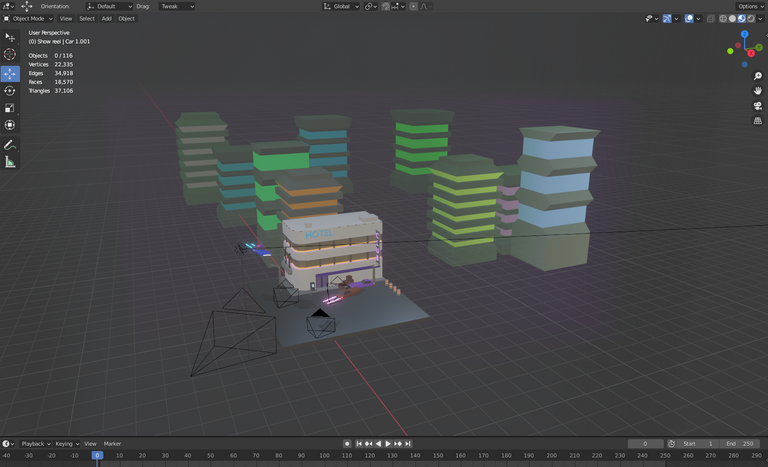
Task: Choose the Rotate tool
Action: 10,91
